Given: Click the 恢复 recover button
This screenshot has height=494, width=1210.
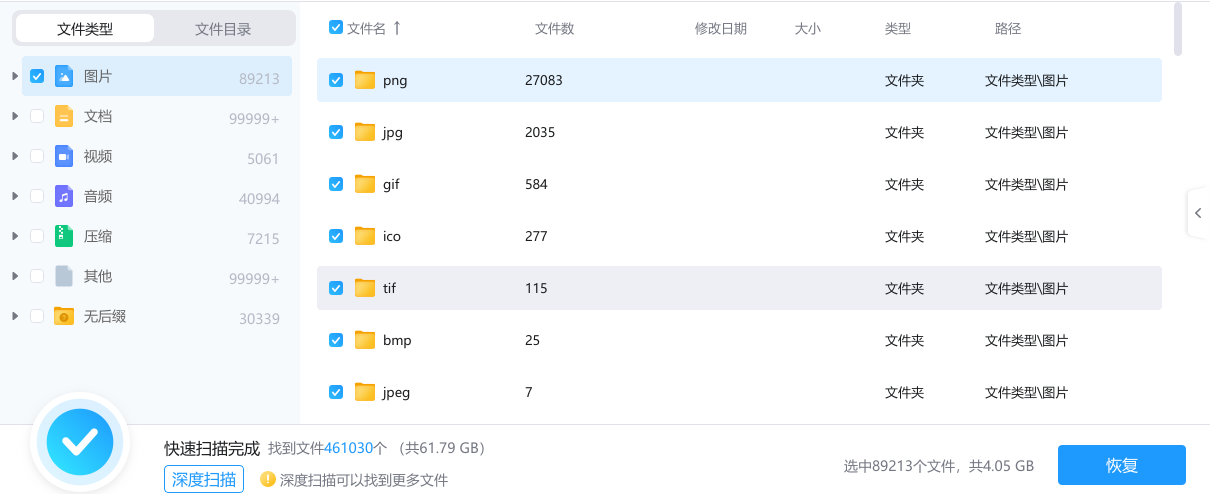Looking at the screenshot, I should [1122, 465].
